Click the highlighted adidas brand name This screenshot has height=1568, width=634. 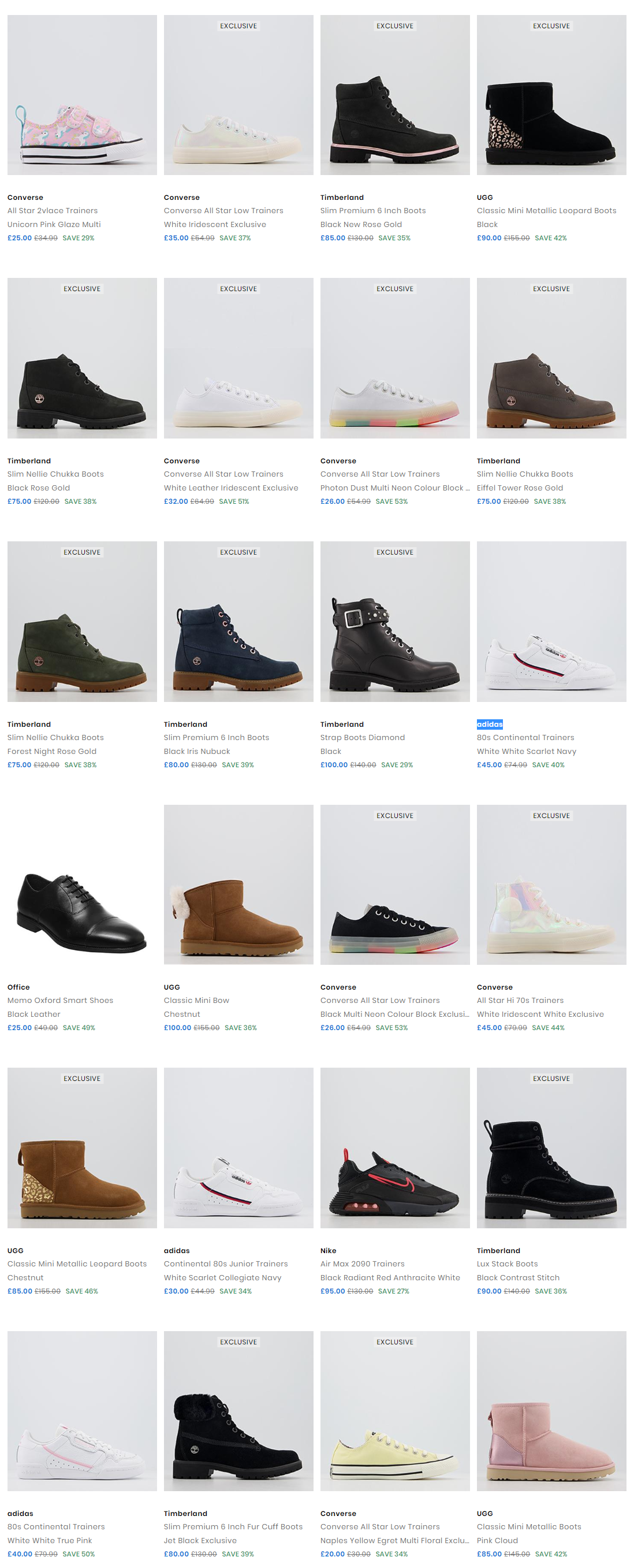point(489,724)
